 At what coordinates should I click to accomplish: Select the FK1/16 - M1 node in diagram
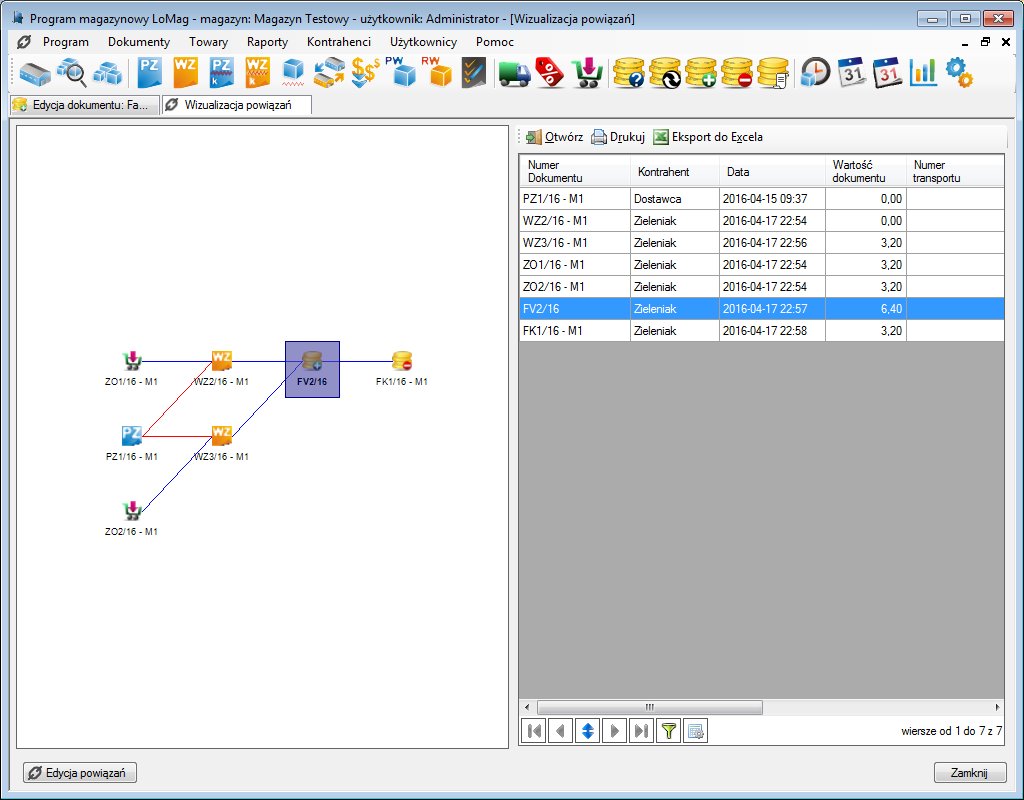pos(402,362)
